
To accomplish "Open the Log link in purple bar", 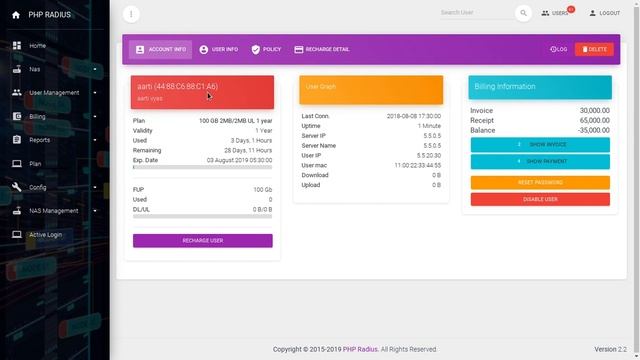I will pos(558,49).
